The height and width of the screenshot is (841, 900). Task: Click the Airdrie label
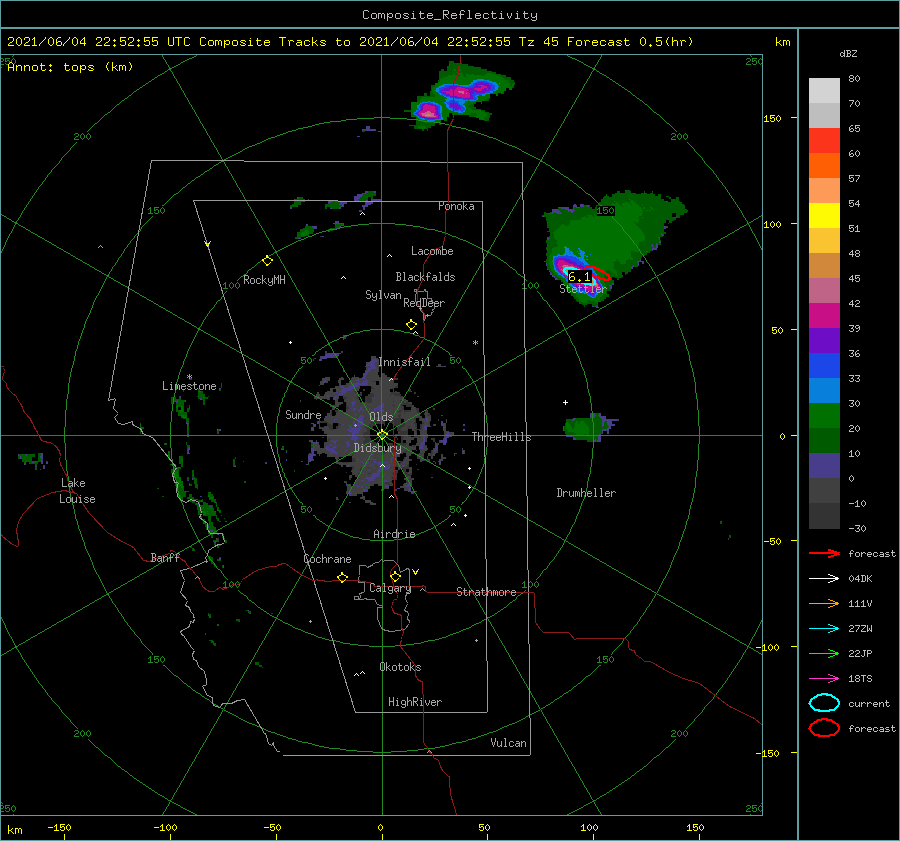(394, 534)
